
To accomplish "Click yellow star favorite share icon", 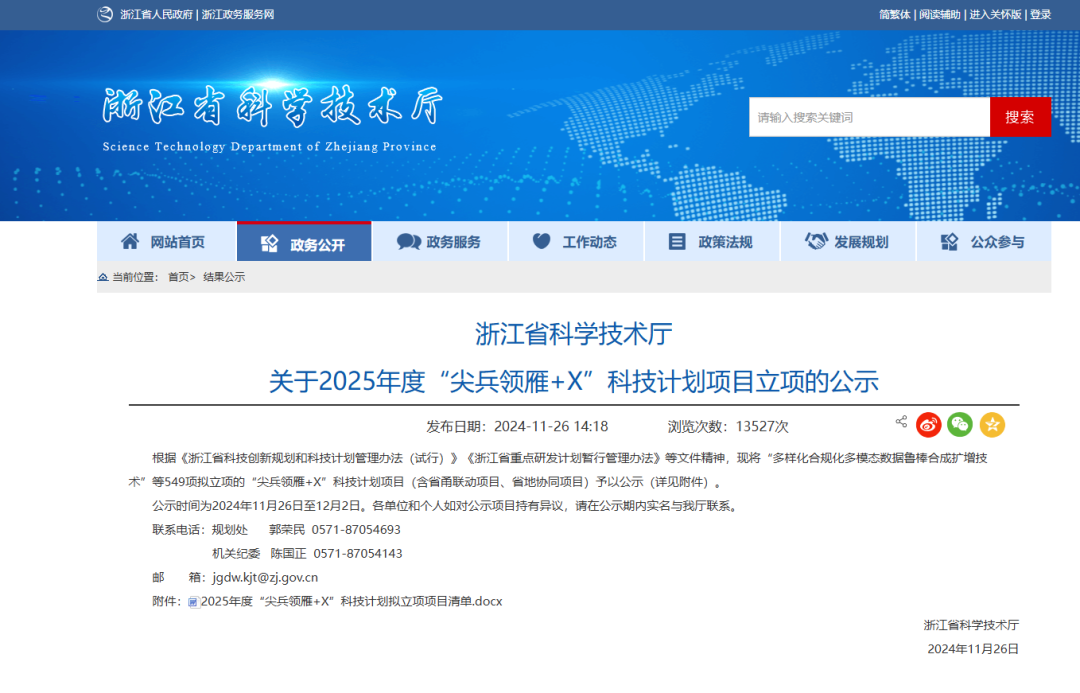I will (992, 424).
